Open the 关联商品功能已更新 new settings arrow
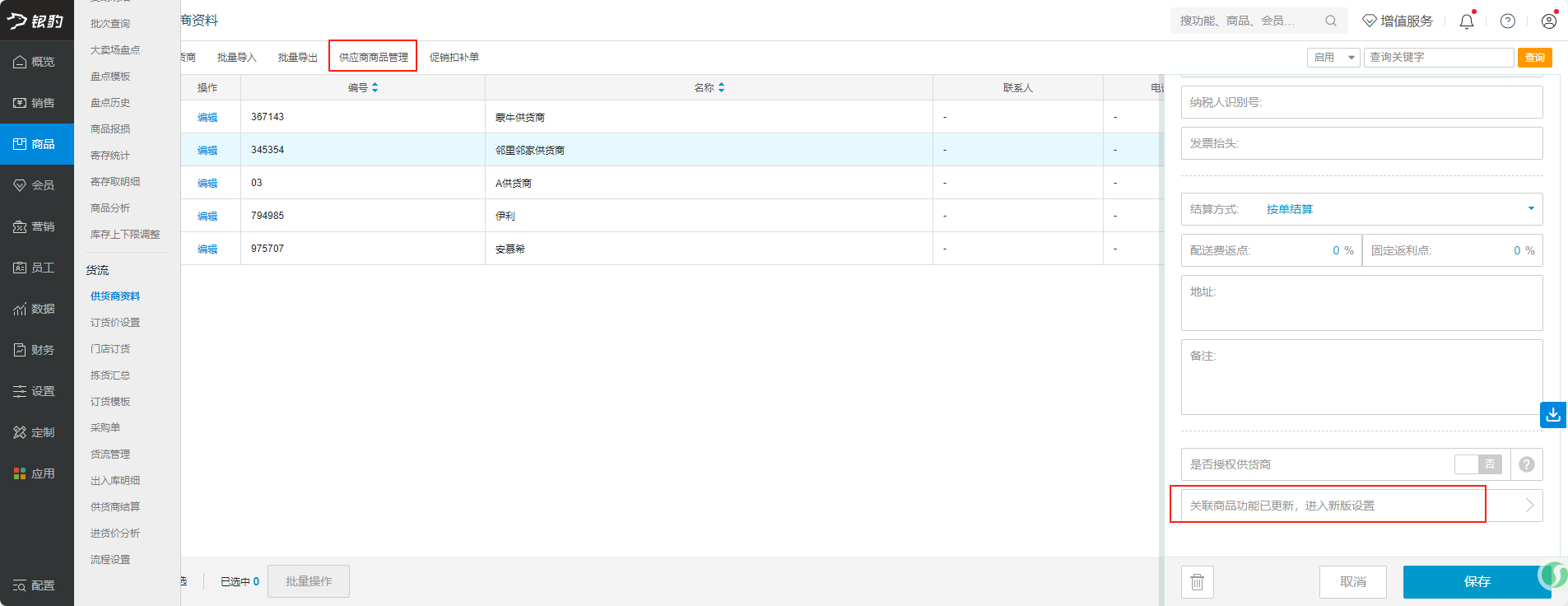Image resolution: width=1568 pixels, height=606 pixels. 1530,506
